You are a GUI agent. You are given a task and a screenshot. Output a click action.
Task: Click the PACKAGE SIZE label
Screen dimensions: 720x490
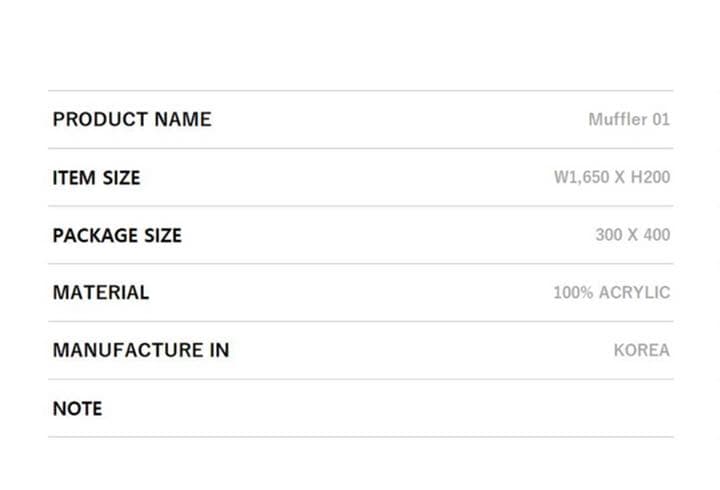tap(117, 236)
